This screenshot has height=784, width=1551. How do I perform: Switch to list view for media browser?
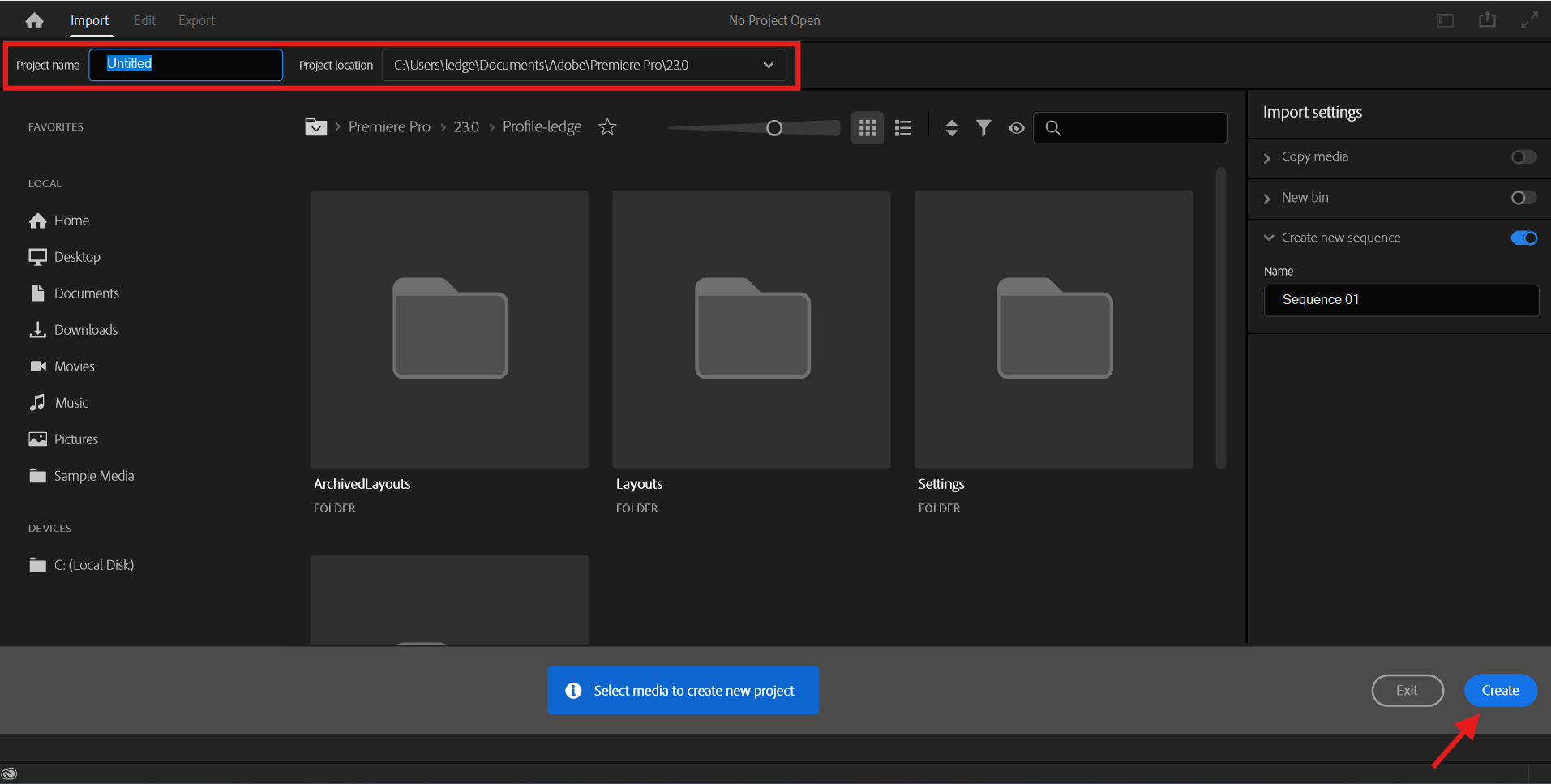902,127
